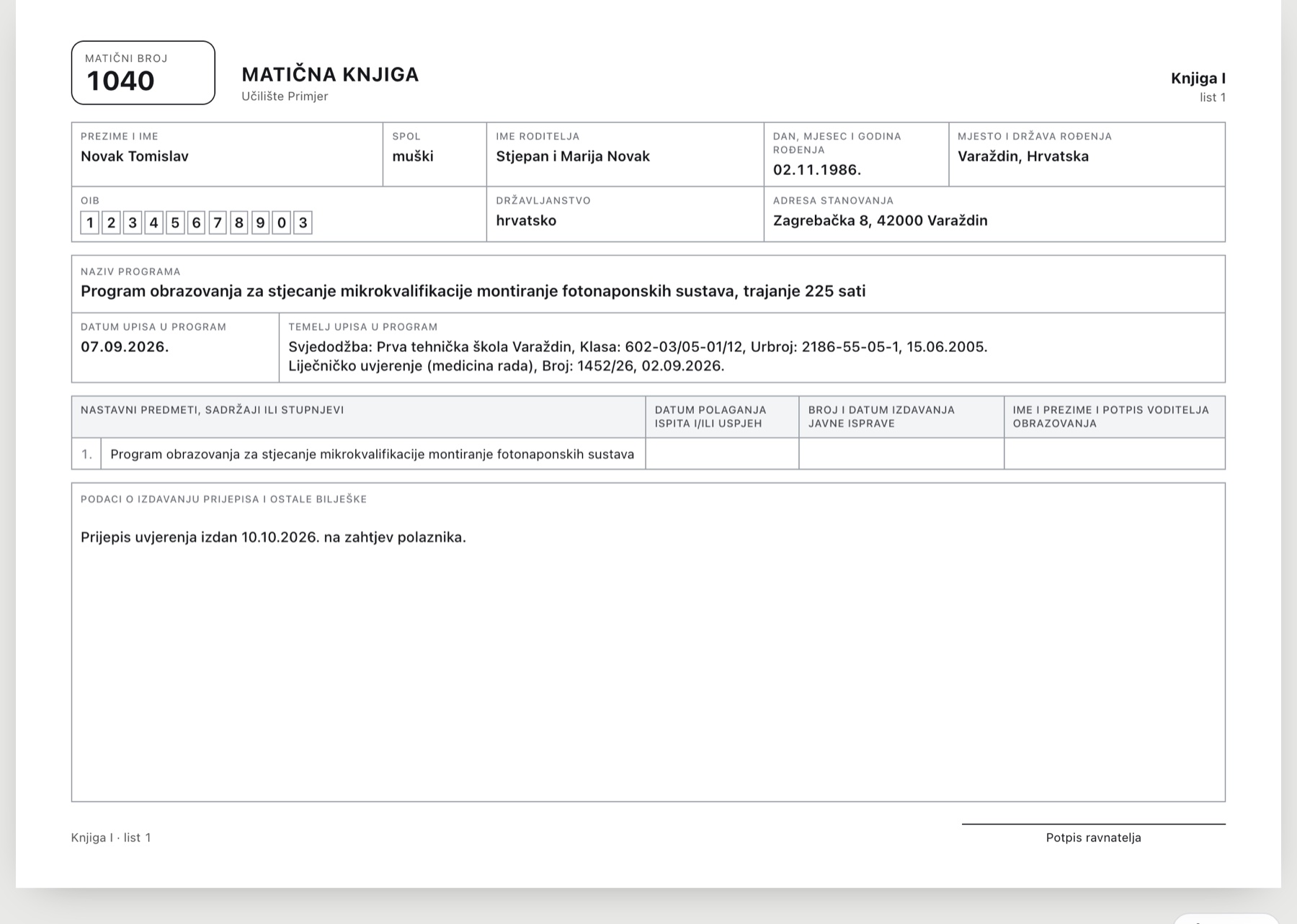The height and width of the screenshot is (924, 1297).
Task: Click the last OIB digit box
Action: [303, 223]
